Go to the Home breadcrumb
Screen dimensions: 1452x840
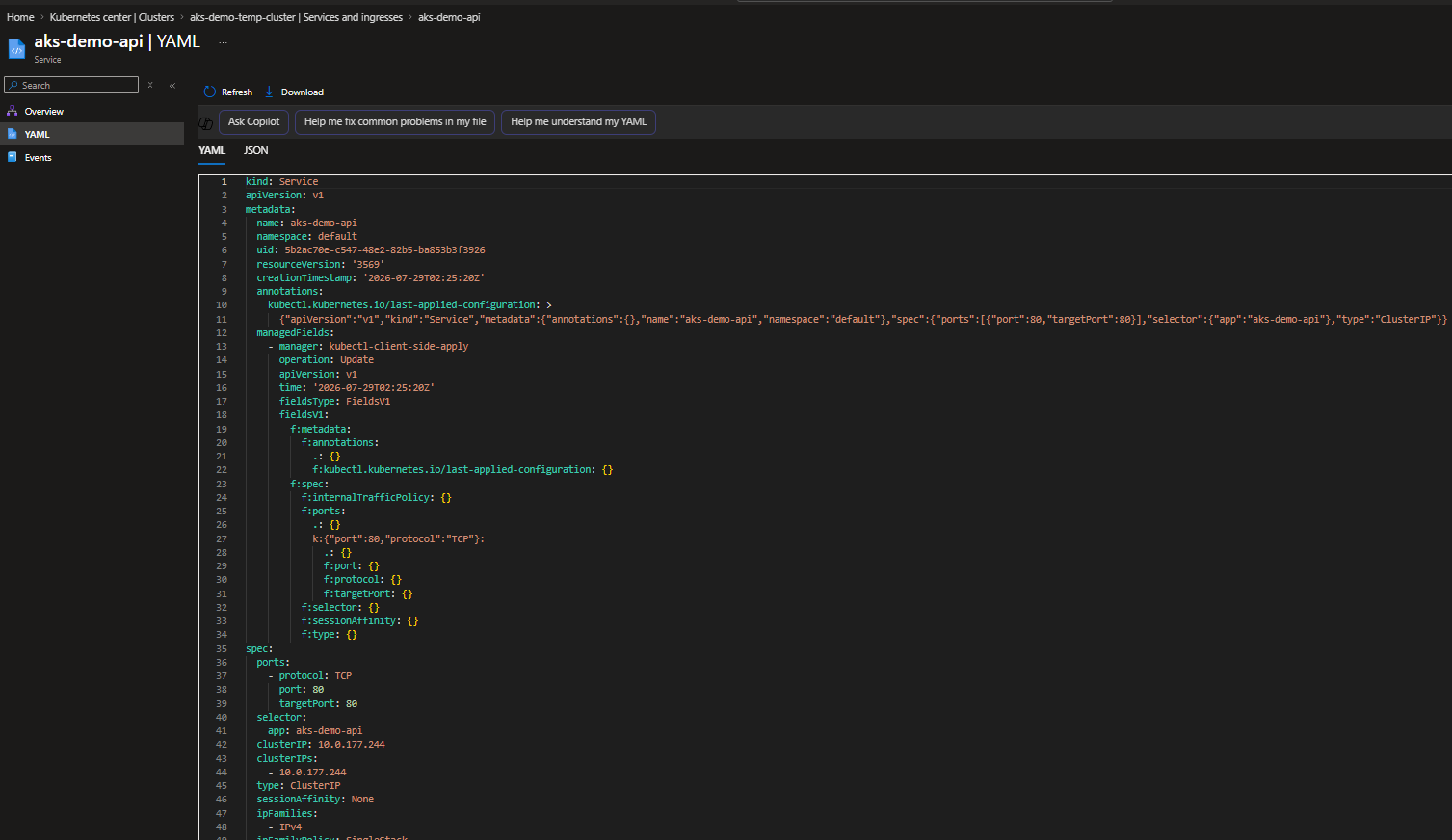(20, 17)
